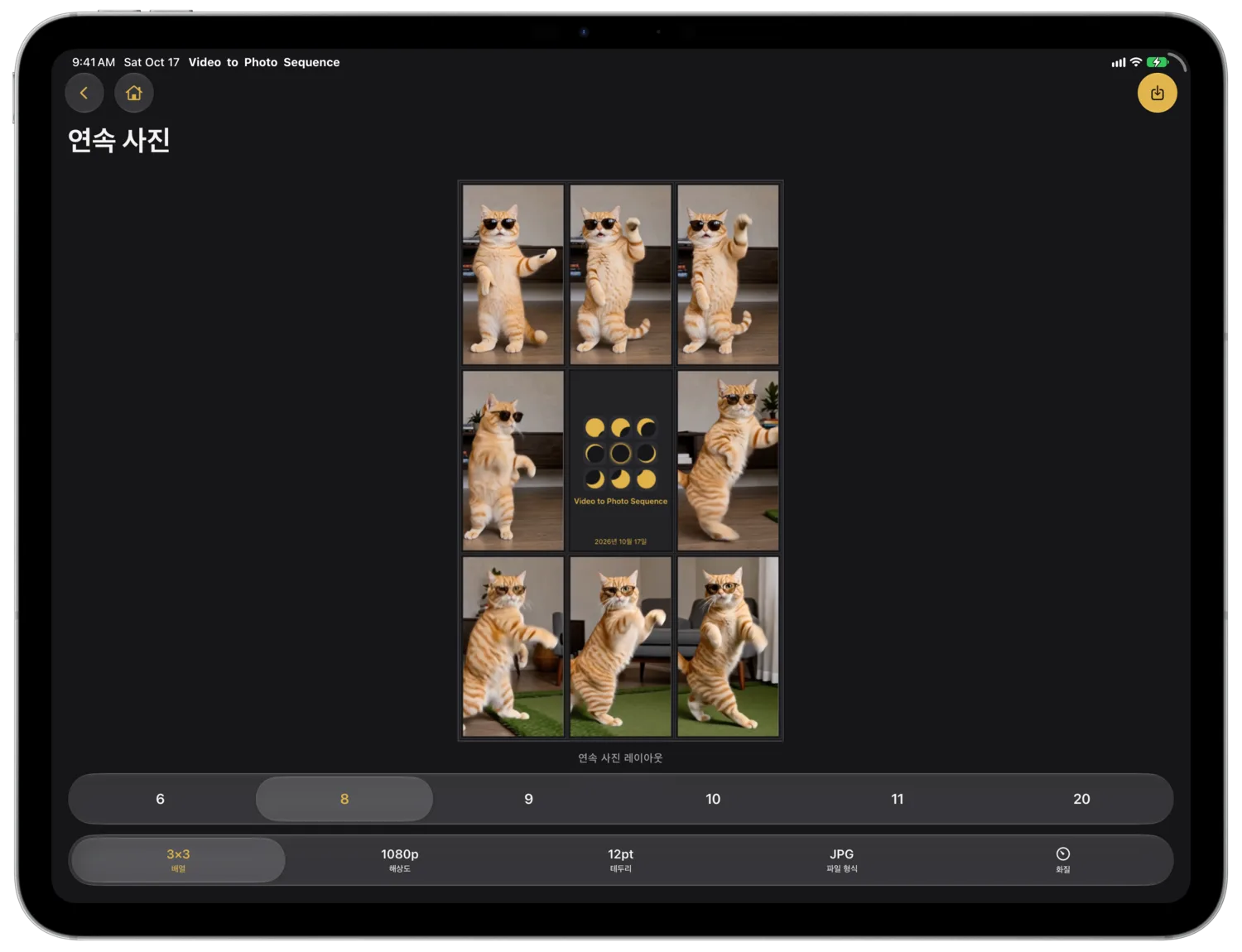Image resolution: width=1242 pixels, height=952 pixels.
Task: Tap the cellular signal bars icon
Action: 1119,62
